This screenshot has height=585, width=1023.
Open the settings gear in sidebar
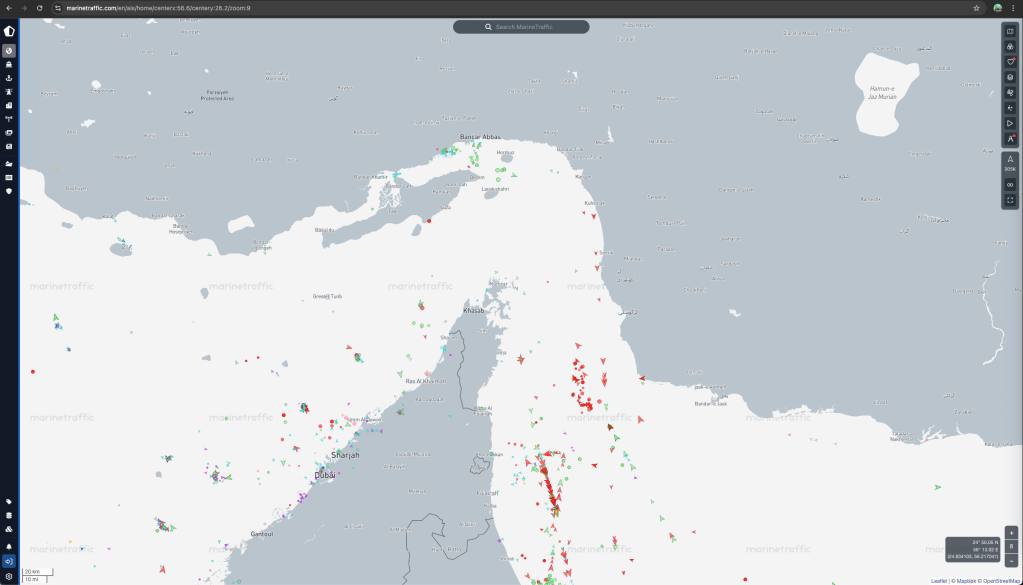click(x=9, y=576)
